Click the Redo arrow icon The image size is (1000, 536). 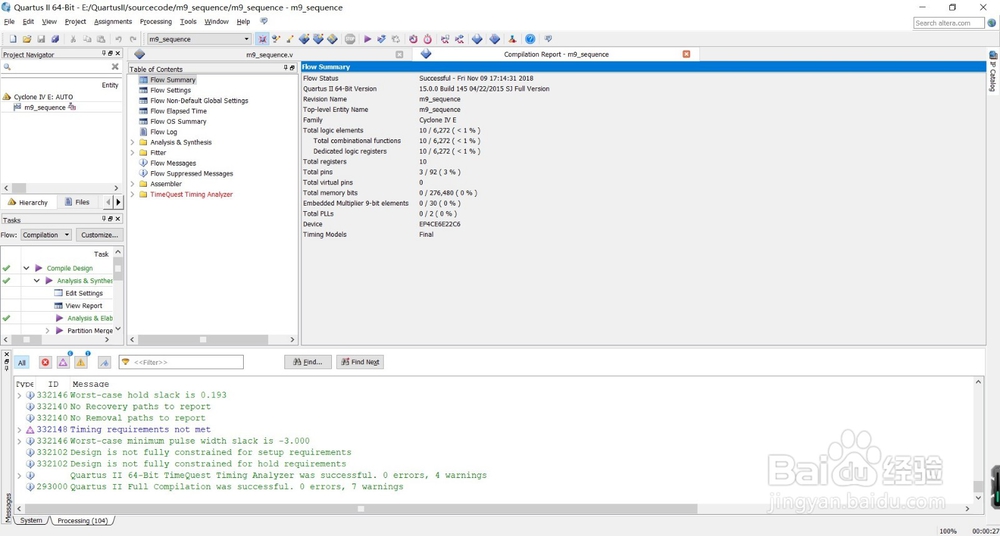pos(133,39)
